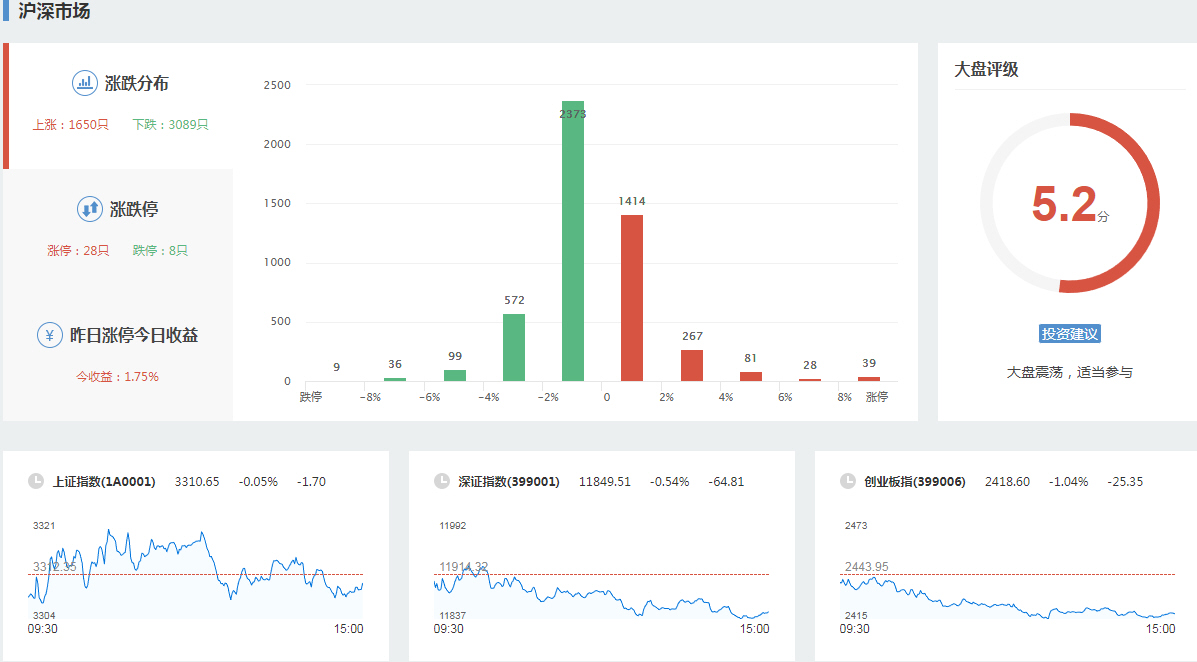Click the clock icon next to 深证指数
The image size is (1197, 662).
(x=442, y=481)
